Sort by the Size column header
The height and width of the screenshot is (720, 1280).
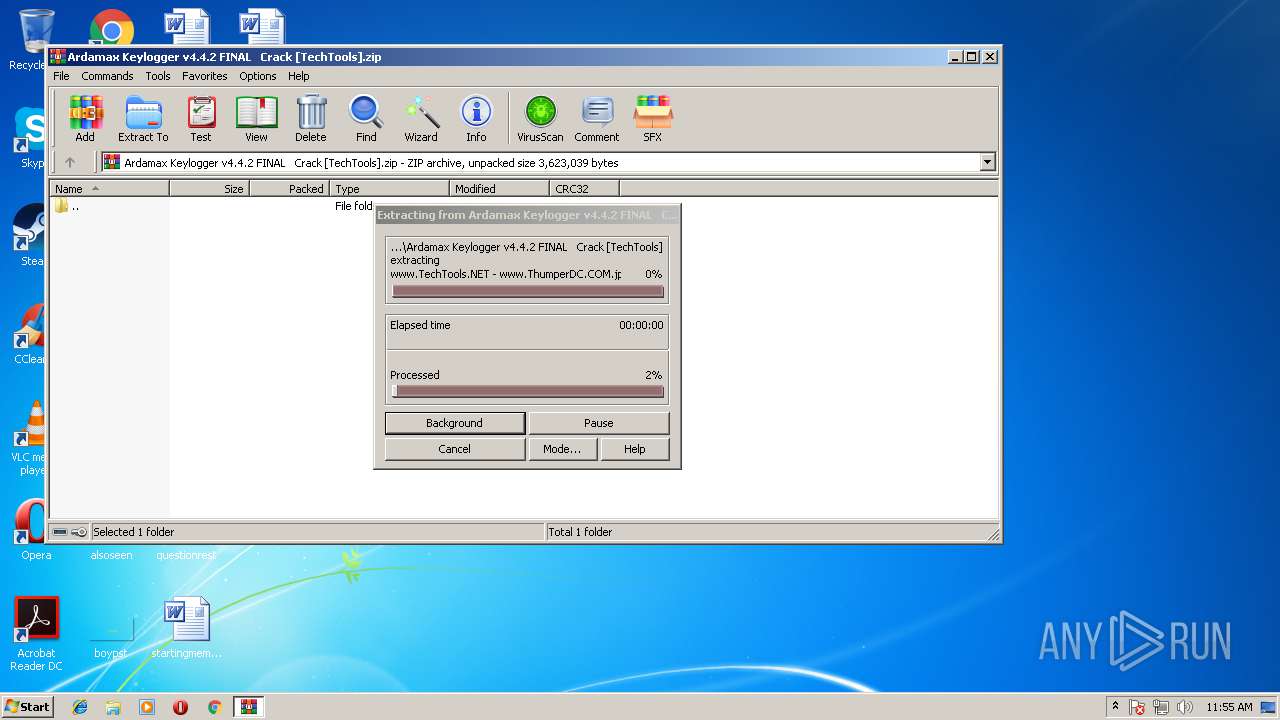209,188
